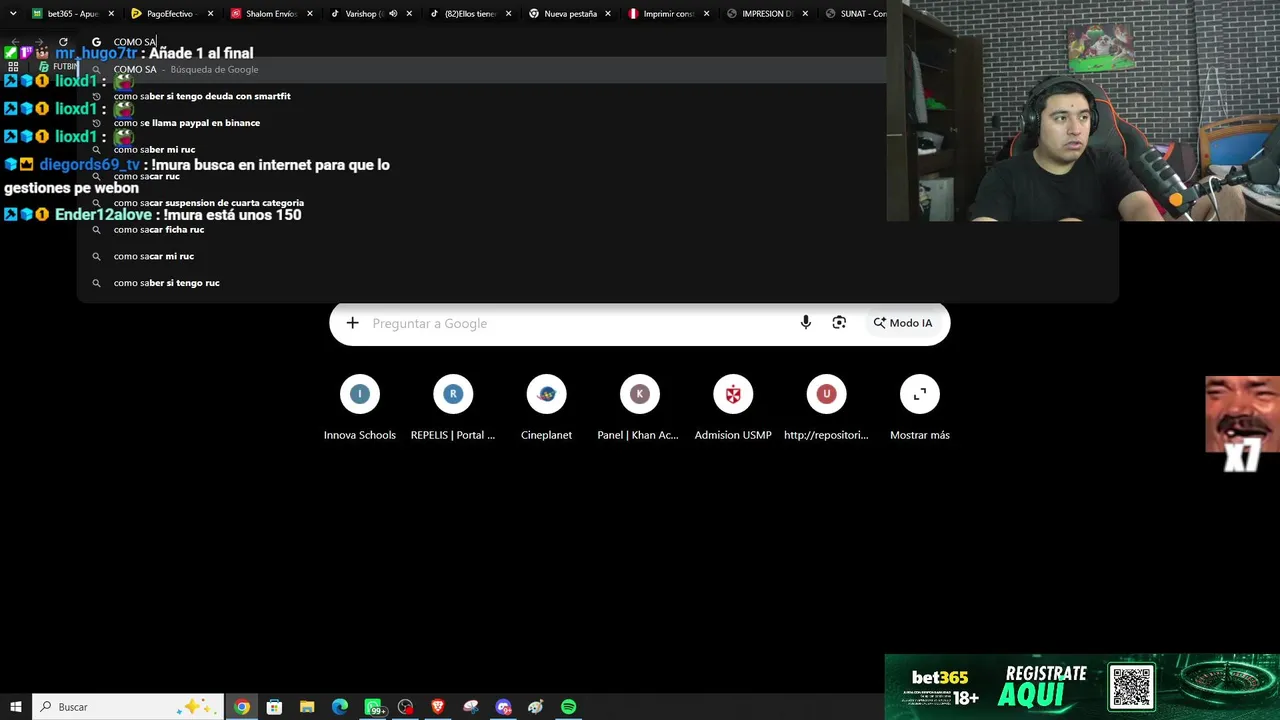Select the suggestion como sacar ruc
1280x720 pixels.
(597, 176)
